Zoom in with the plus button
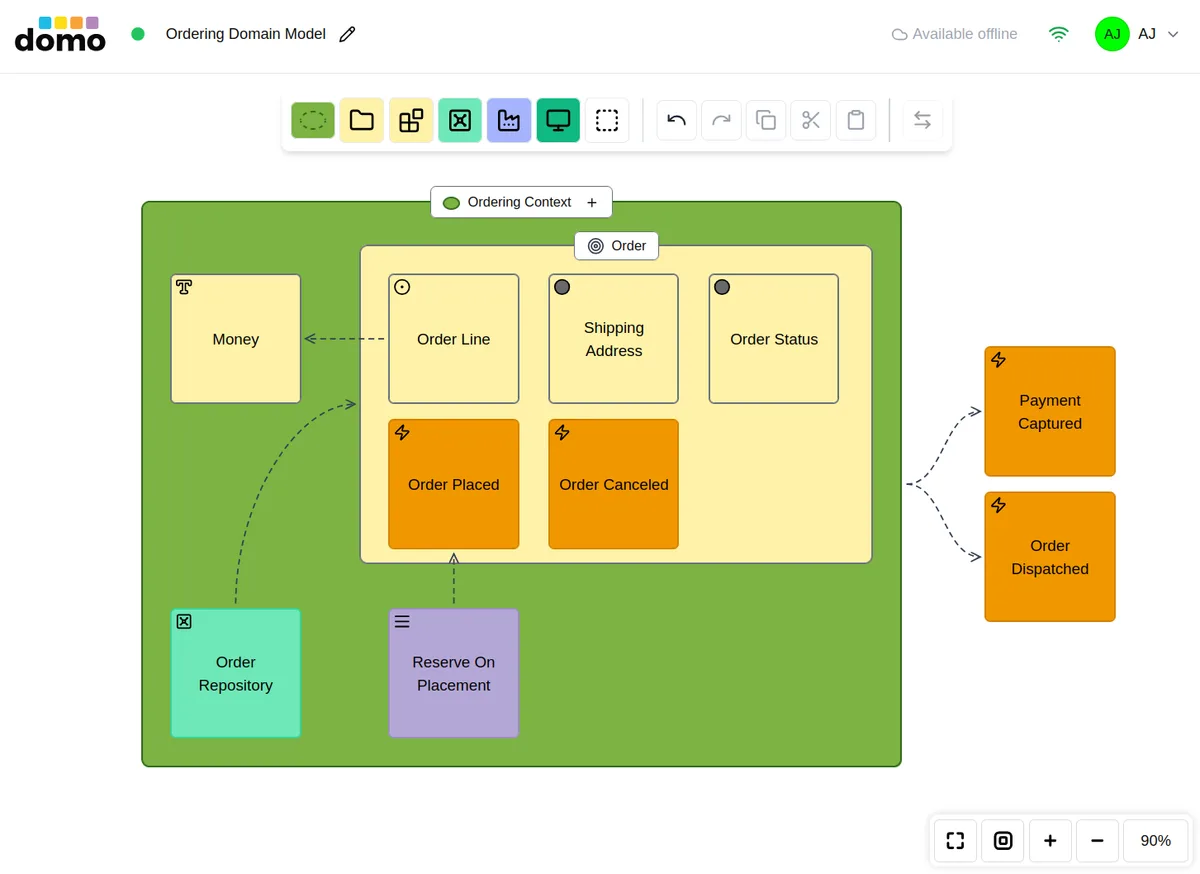 [x=1050, y=841]
